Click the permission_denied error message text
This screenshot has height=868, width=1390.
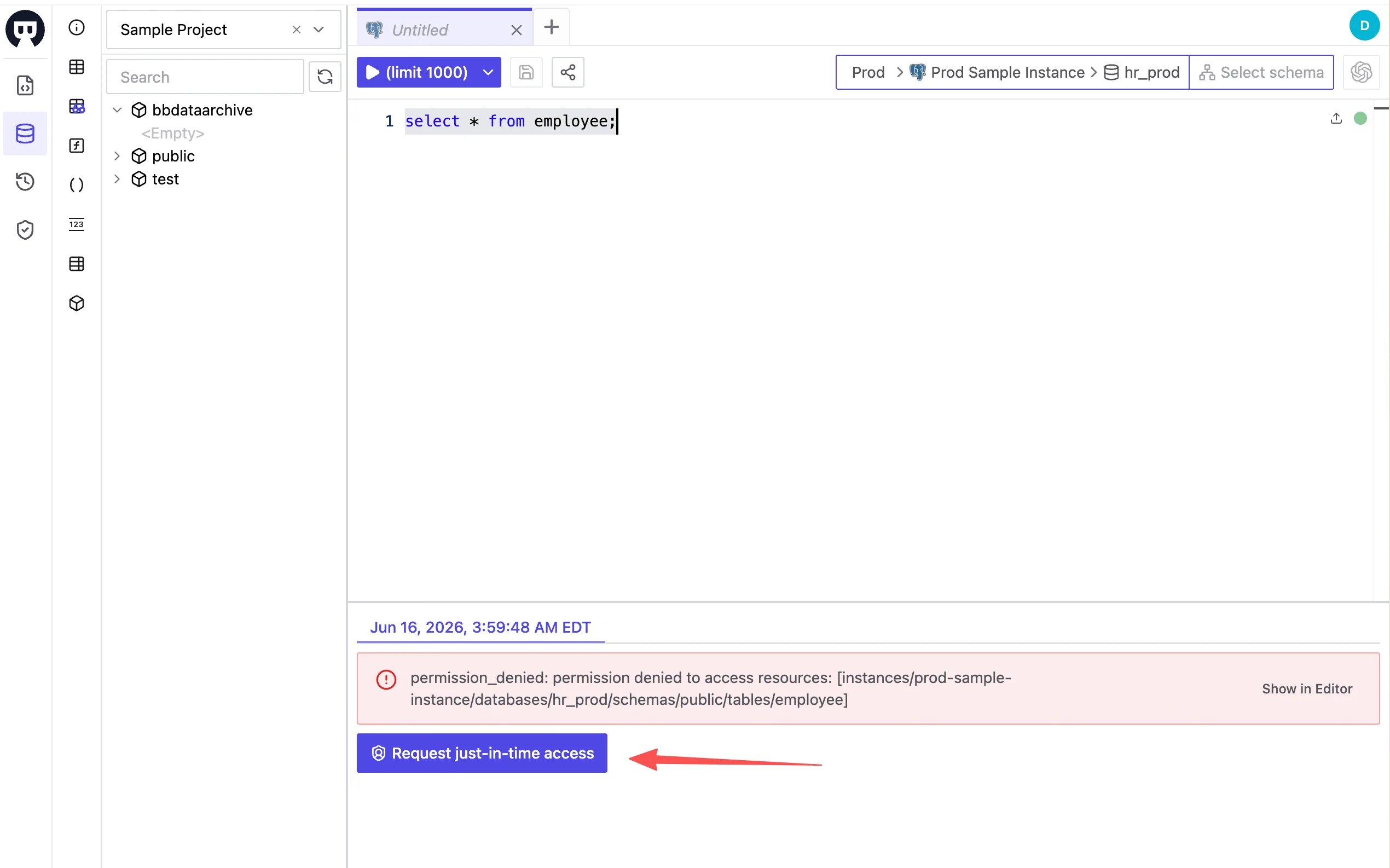tap(710, 688)
